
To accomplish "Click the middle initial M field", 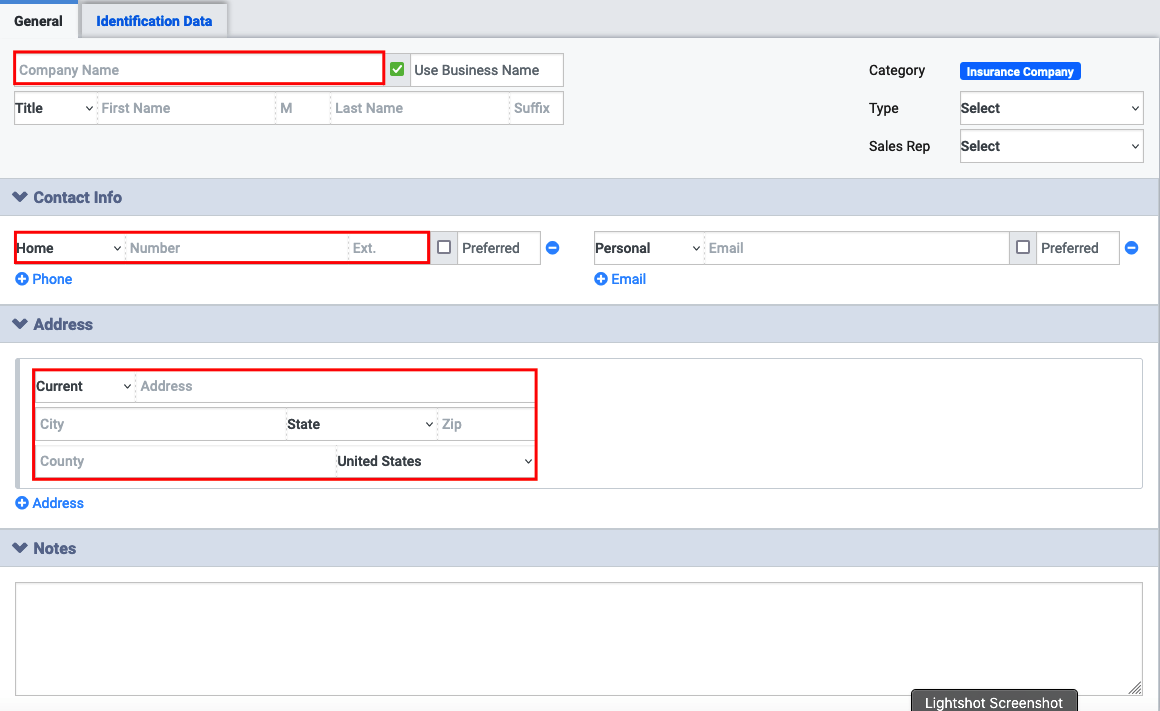I will pyautogui.click(x=303, y=108).
